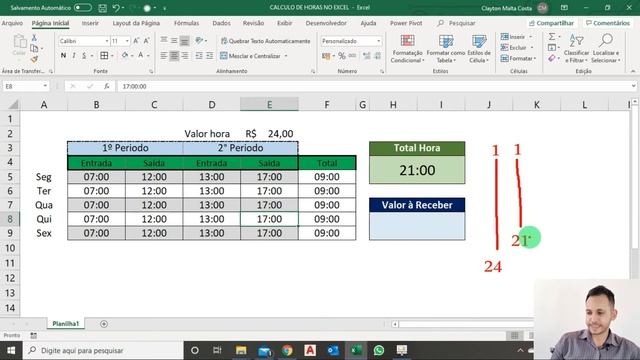This screenshot has width=640, height=360.
Task: Add a new sheet with plus button
Action: [x=104, y=324]
